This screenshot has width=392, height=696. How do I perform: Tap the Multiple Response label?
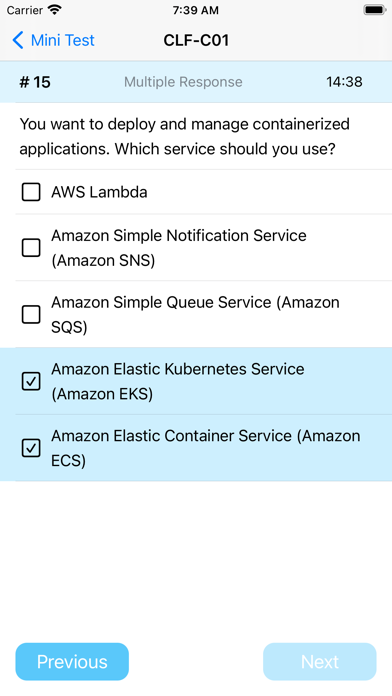[183, 82]
